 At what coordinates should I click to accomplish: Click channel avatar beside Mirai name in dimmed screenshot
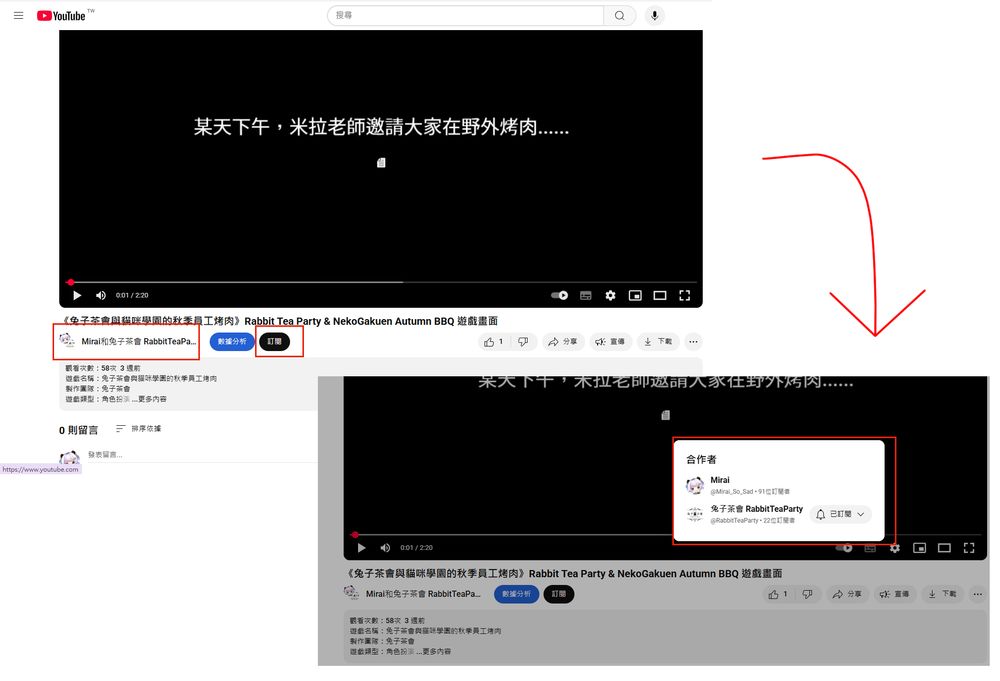tap(352, 594)
